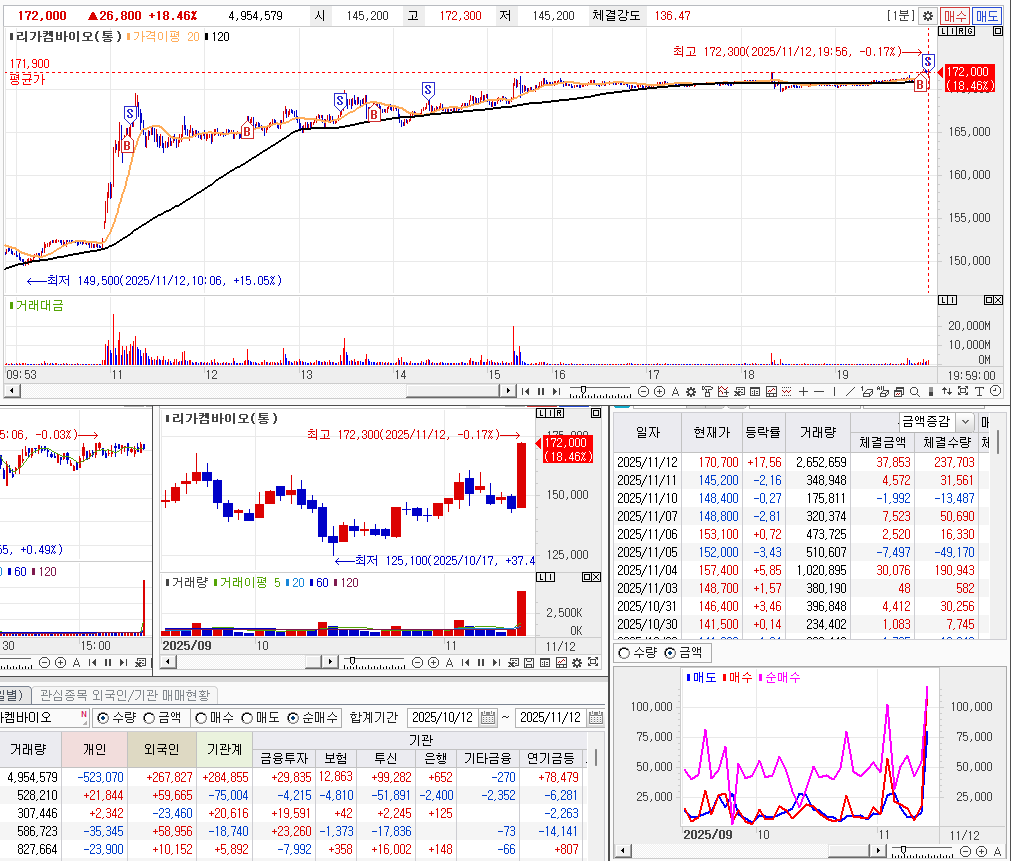Select the 순매수 radio in investor panel
This screenshot has height=861, width=1011.
pos(293,718)
